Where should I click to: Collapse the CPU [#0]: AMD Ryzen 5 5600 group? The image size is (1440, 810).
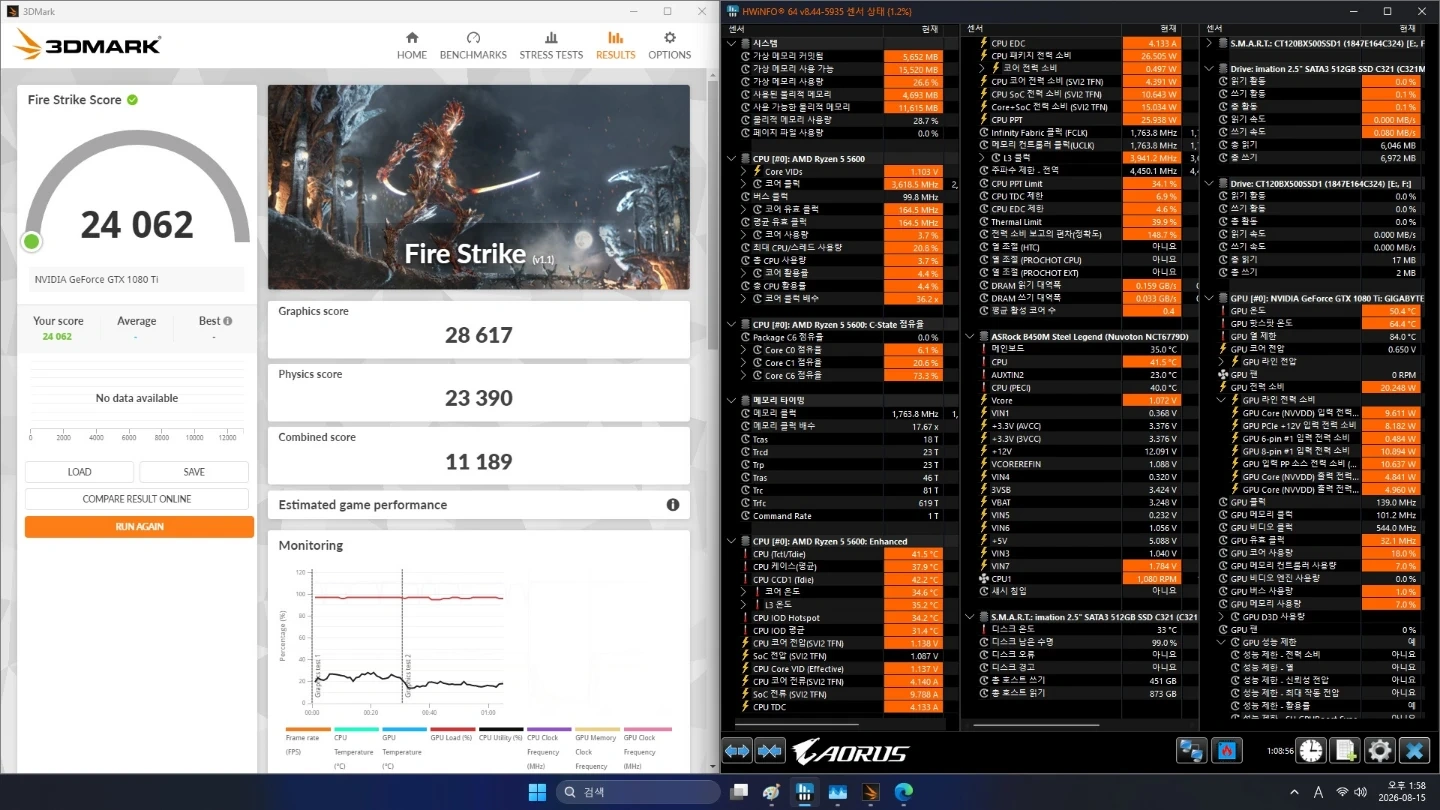(733, 159)
